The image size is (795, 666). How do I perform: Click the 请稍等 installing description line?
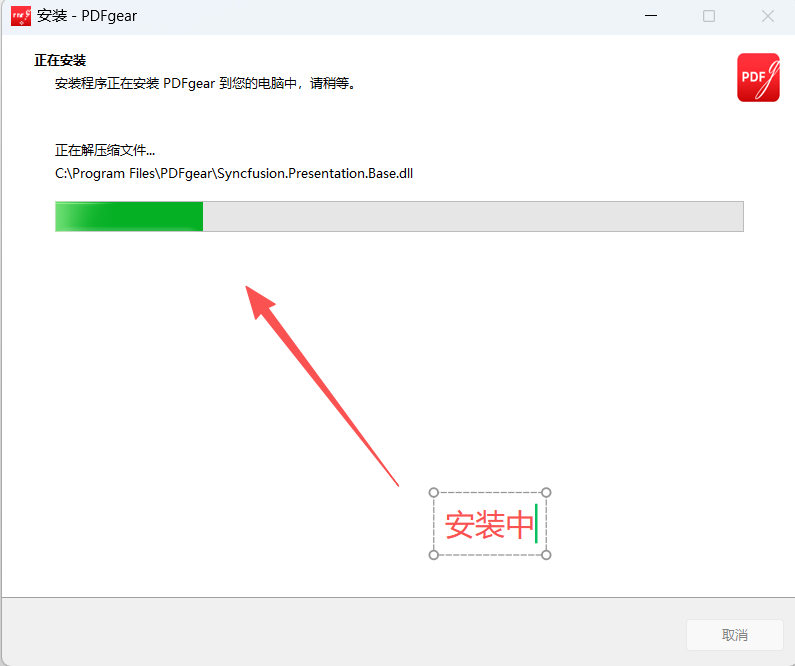coord(205,83)
